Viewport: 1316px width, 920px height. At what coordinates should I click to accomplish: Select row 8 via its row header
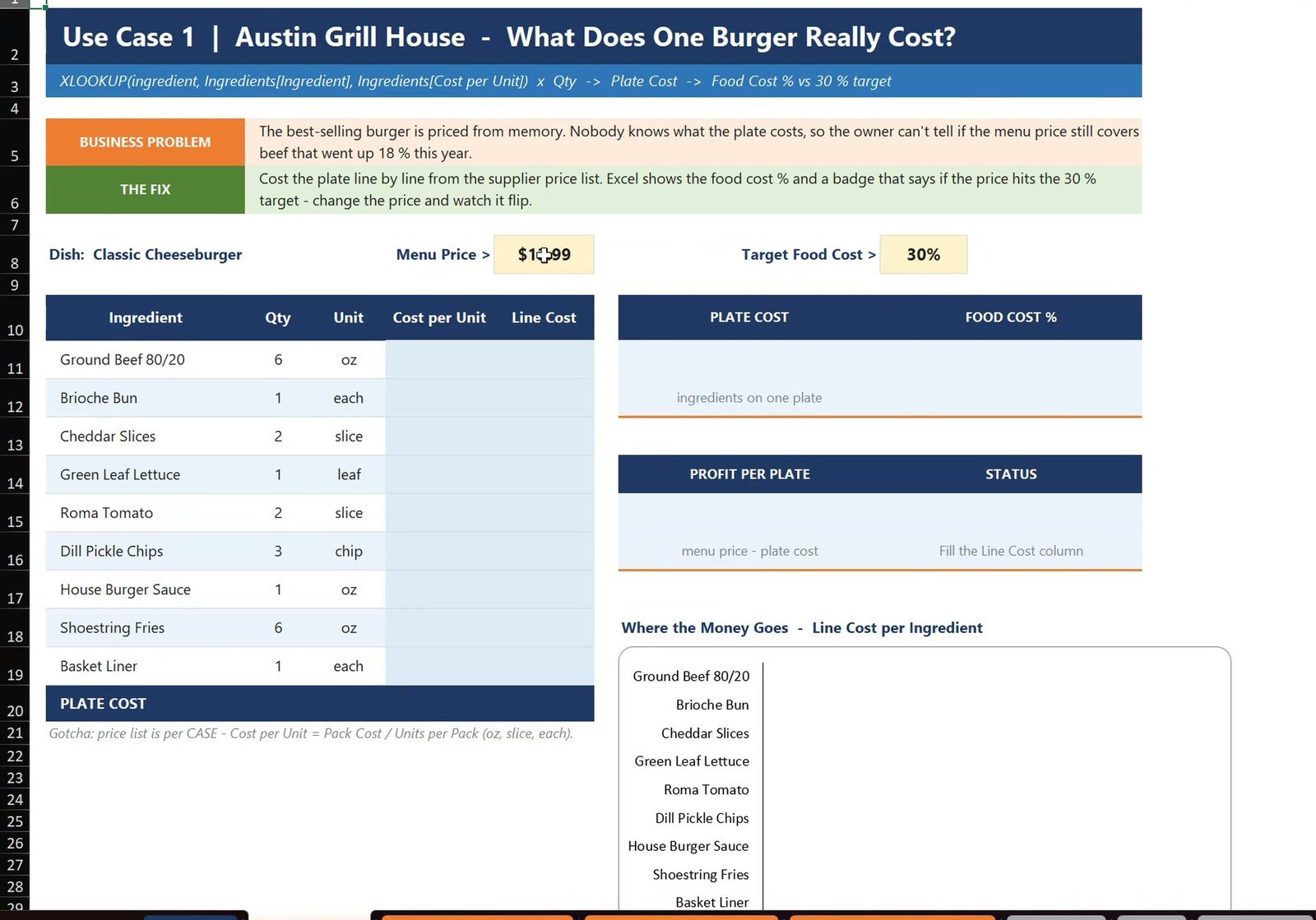pyautogui.click(x=15, y=255)
